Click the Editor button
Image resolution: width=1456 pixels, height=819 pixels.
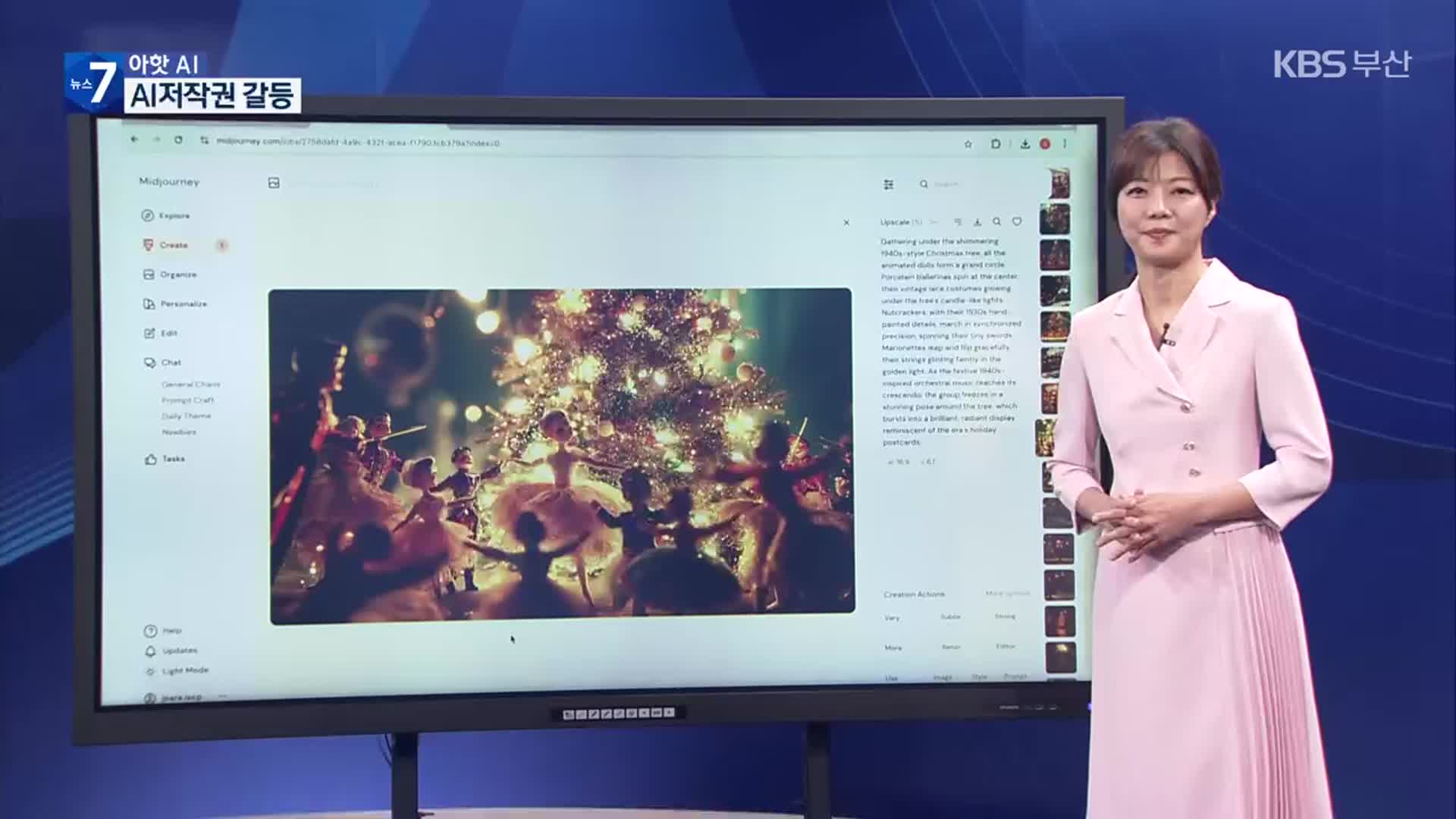pos(1006,646)
